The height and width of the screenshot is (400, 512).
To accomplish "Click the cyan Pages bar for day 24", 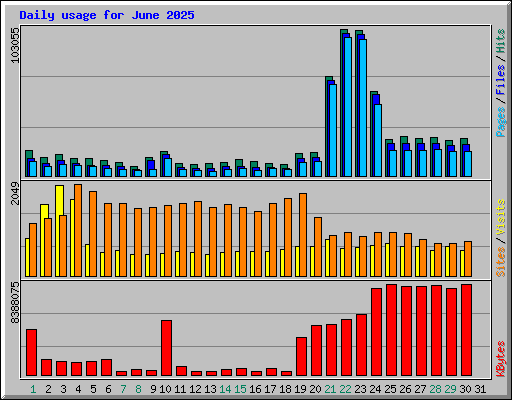I will 378,141.
